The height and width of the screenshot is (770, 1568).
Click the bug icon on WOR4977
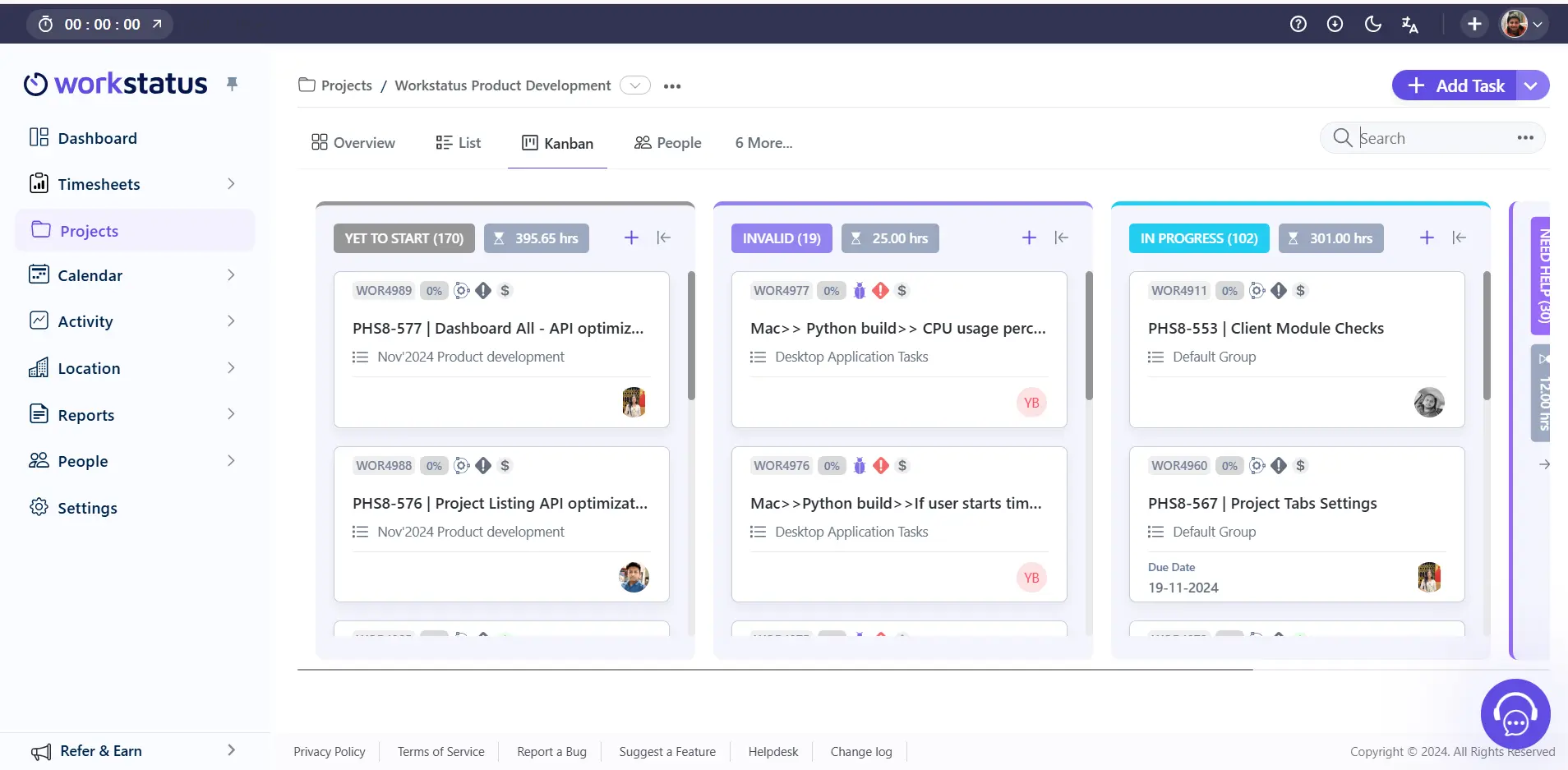pos(860,290)
